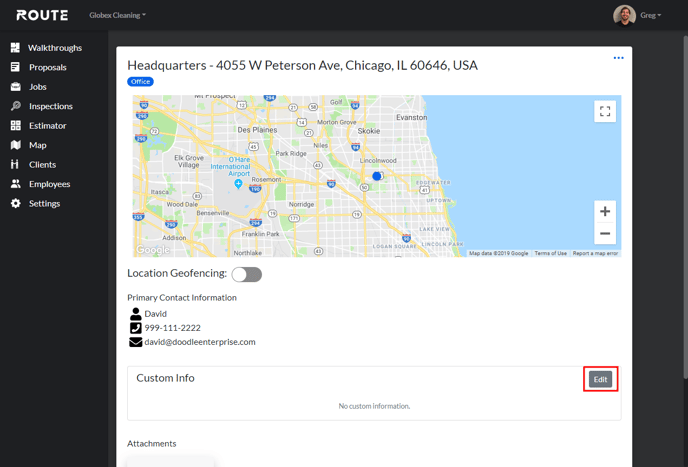Image resolution: width=688 pixels, height=467 pixels.
Task: Click the contact person icon beside David
Action: tap(136, 314)
